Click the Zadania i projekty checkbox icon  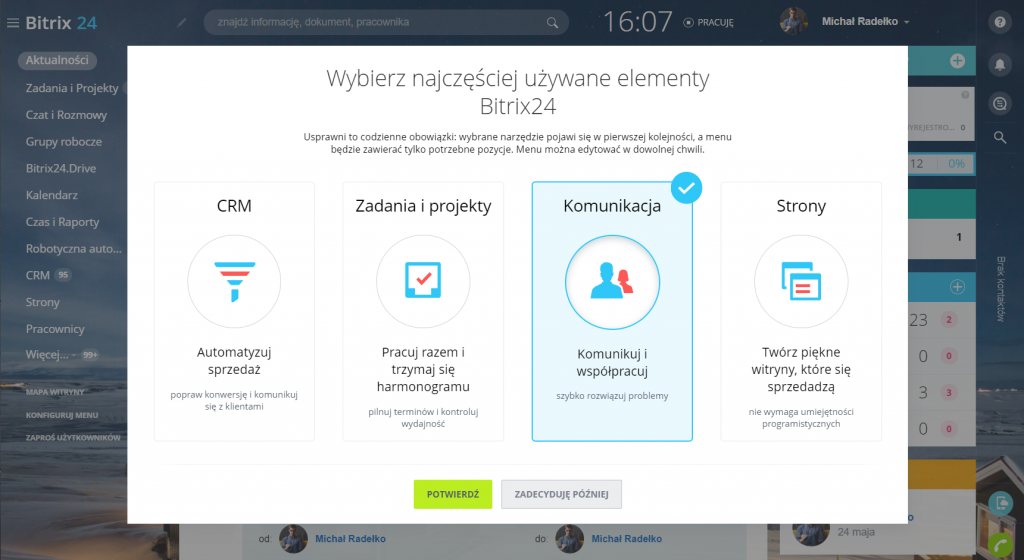tap(423, 281)
